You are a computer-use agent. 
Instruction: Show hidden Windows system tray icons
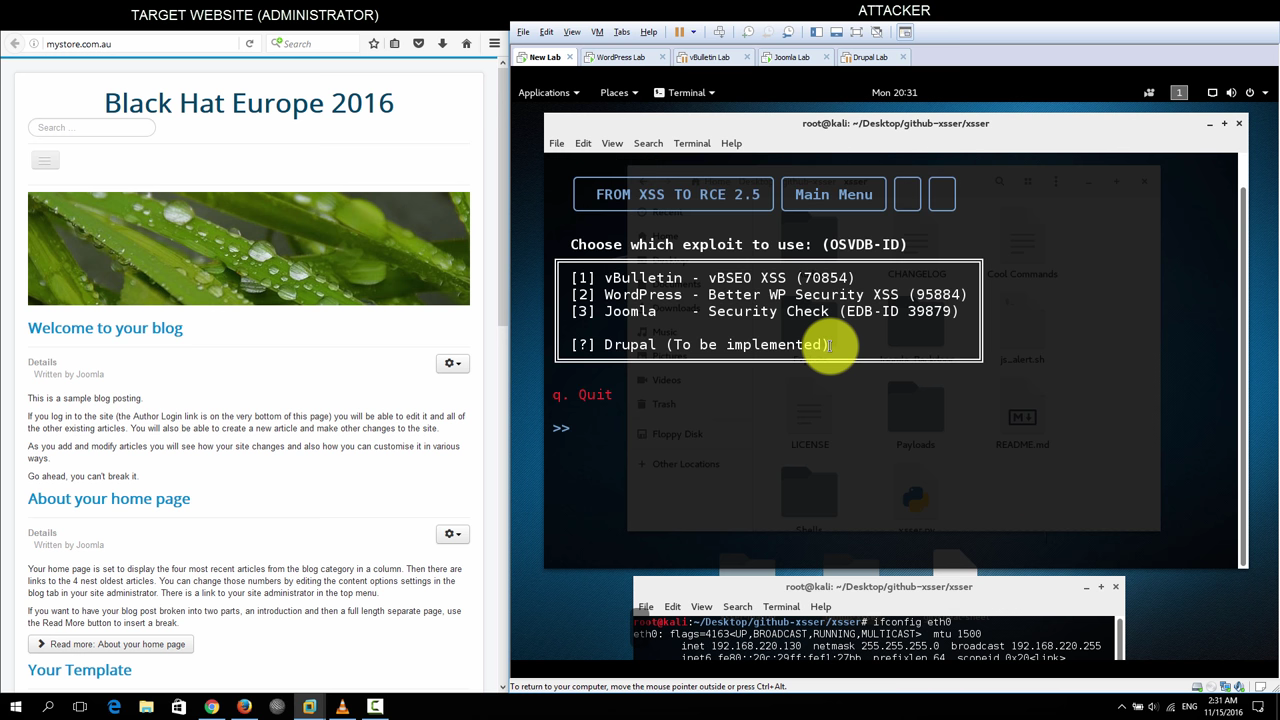coord(1122,706)
